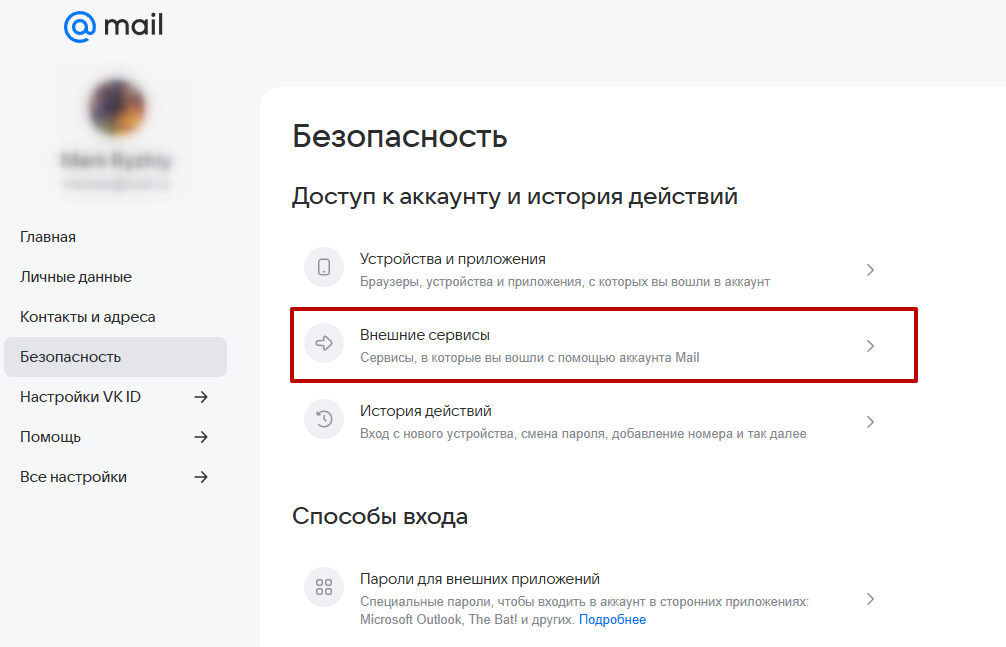The width and height of the screenshot is (1006, 647).
Task: Click the clock icon for История действий
Action: click(x=324, y=421)
